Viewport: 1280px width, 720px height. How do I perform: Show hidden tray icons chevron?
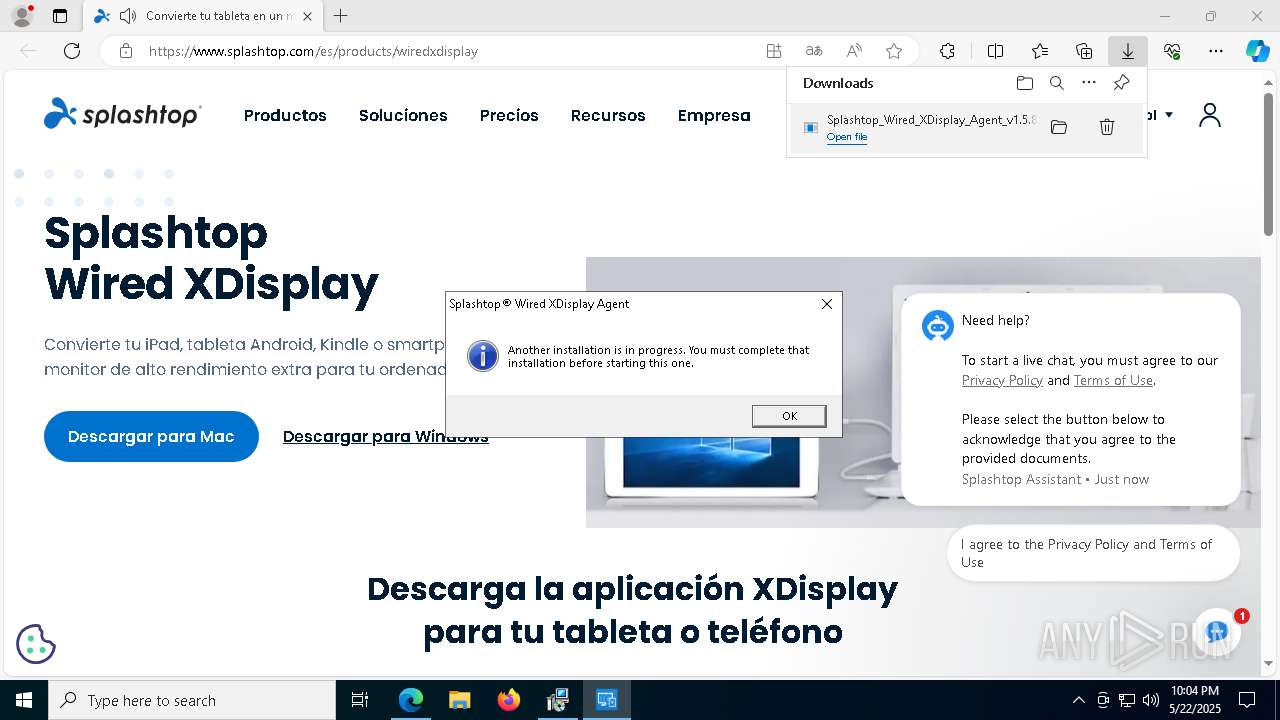click(1078, 700)
